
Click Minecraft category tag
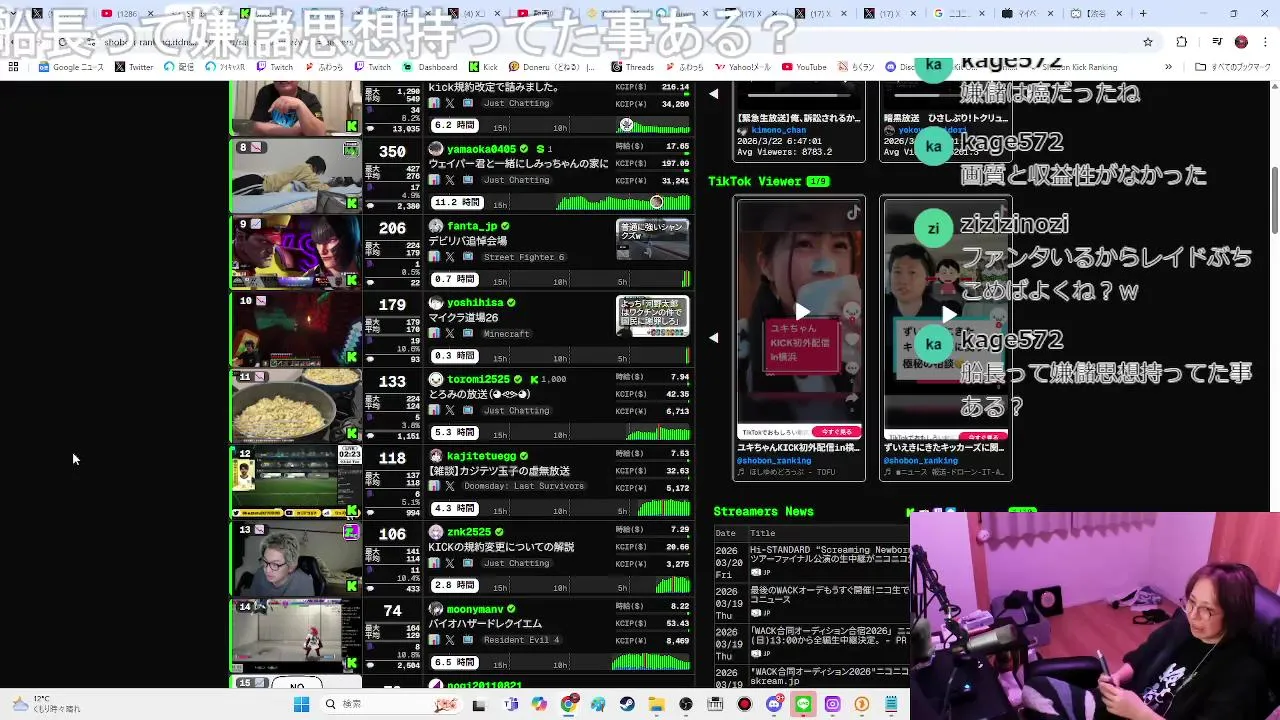[x=506, y=333]
